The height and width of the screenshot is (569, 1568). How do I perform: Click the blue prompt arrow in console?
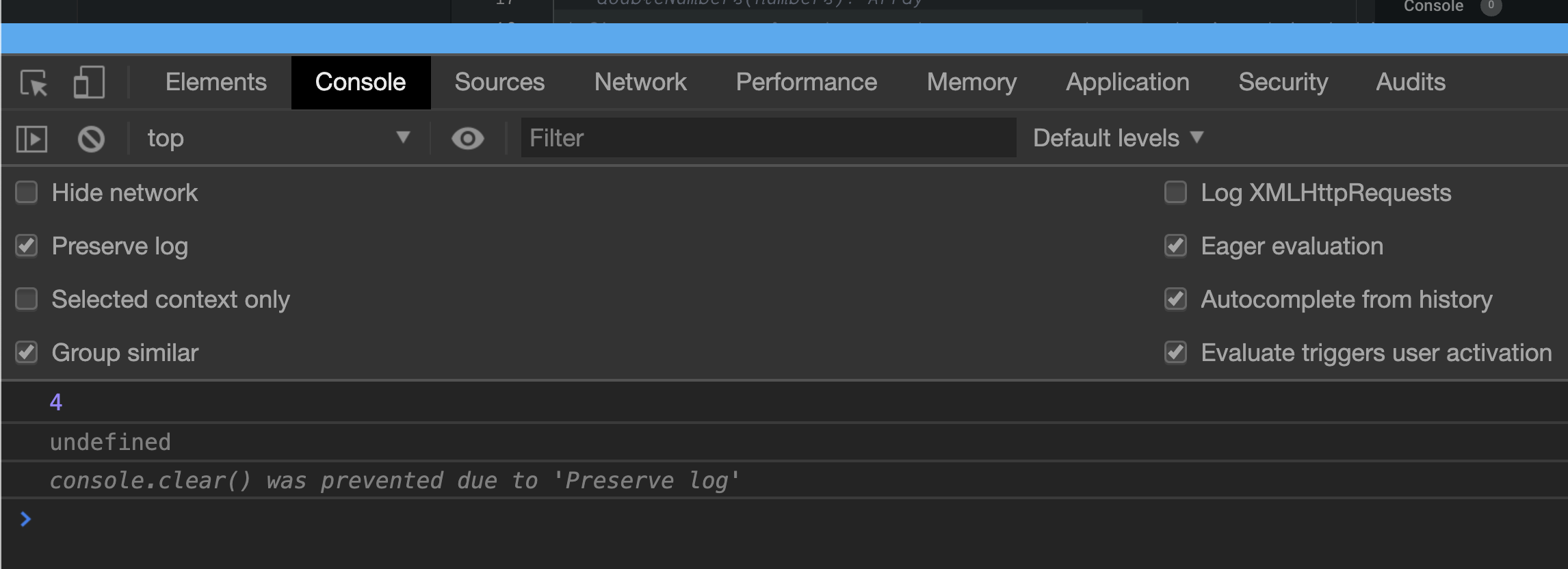pos(25,518)
